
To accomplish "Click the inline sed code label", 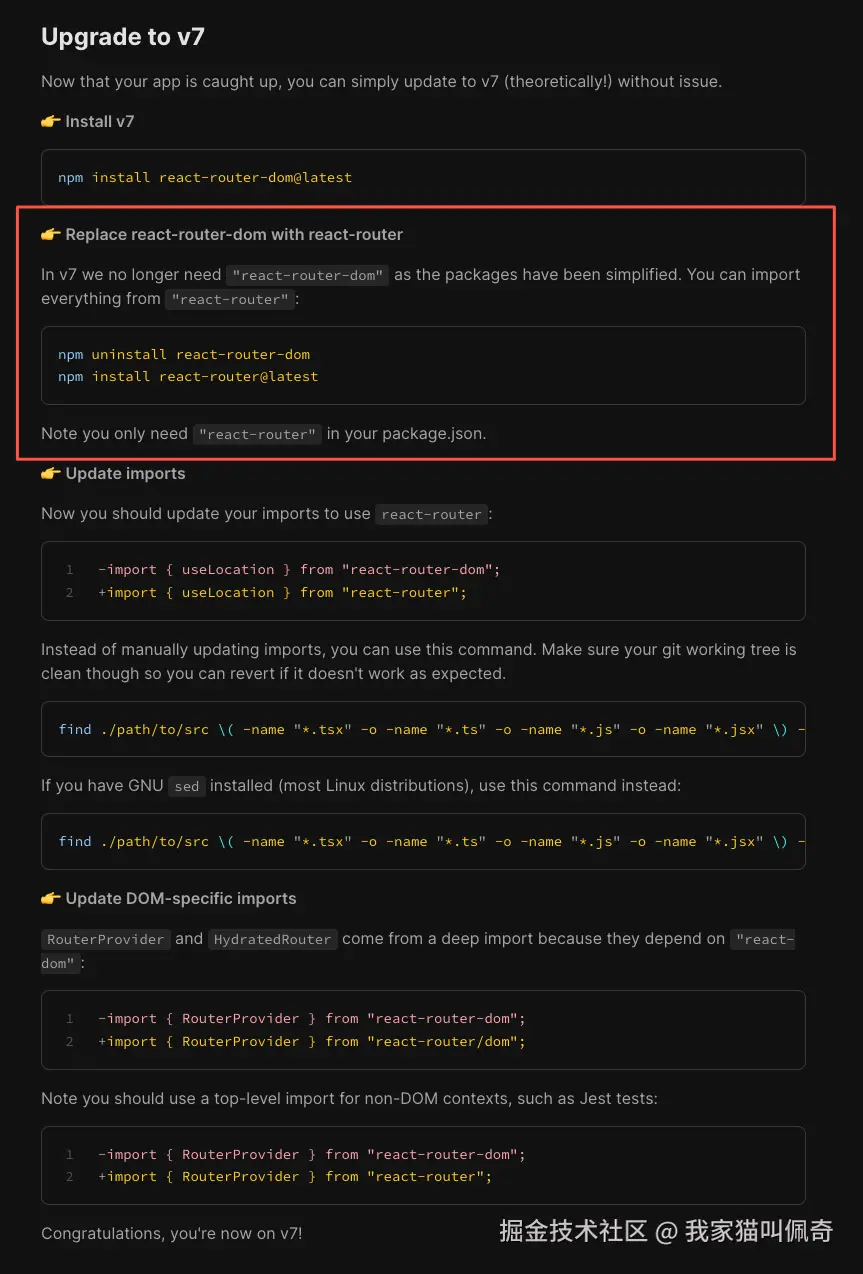I will (187, 787).
